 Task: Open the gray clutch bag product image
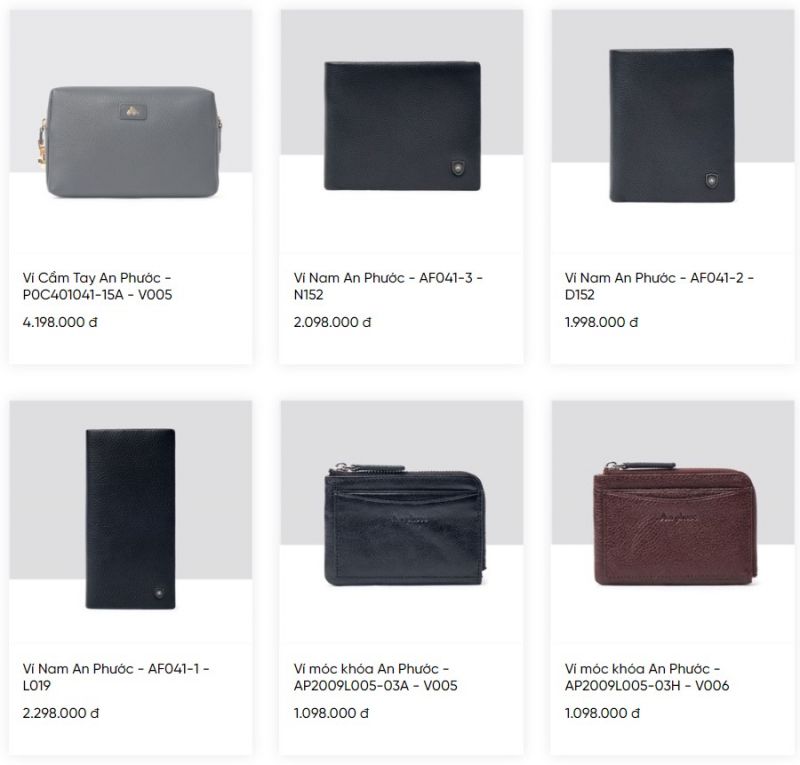131,132
